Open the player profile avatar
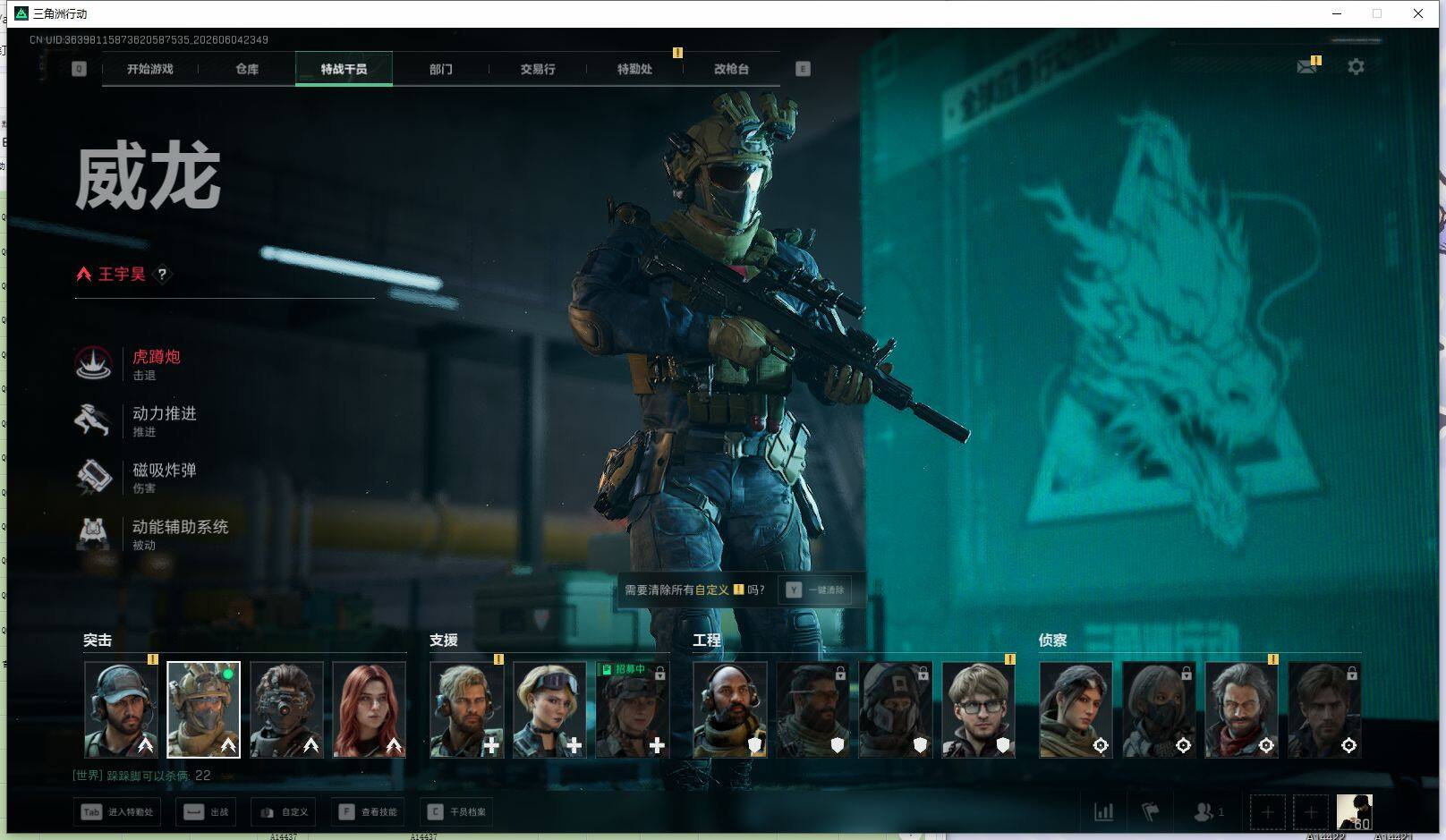Screen dimensions: 1446x840 1354,812
